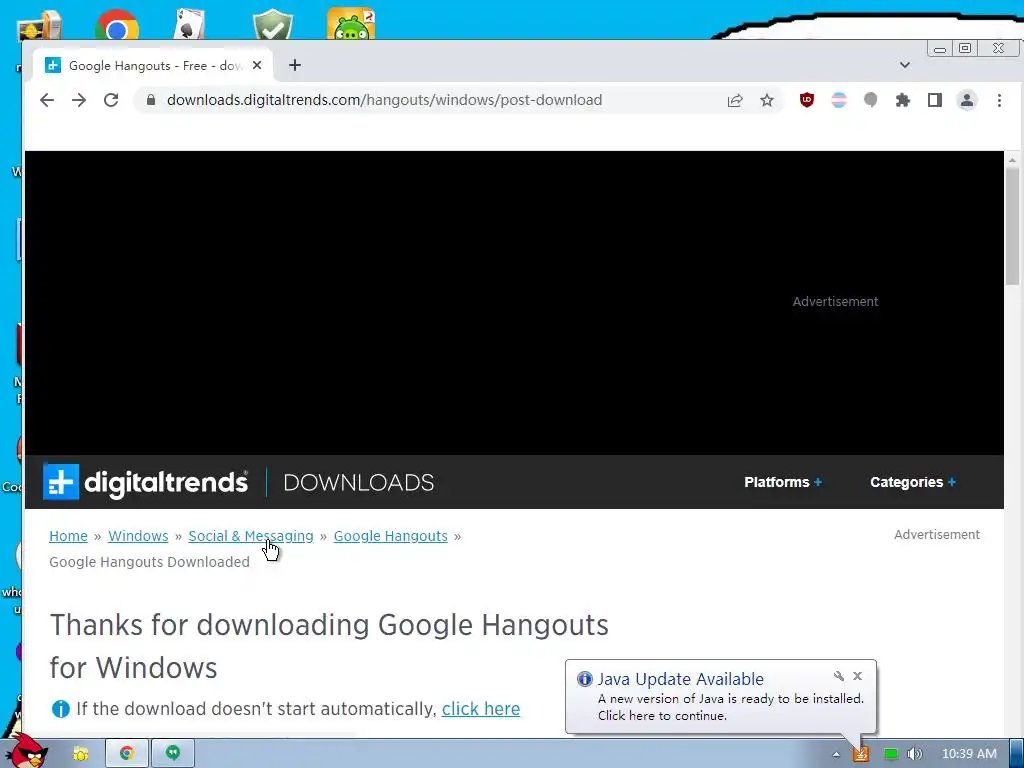Close the Java Update balloon
This screenshot has width=1024, height=768.
click(857, 676)
